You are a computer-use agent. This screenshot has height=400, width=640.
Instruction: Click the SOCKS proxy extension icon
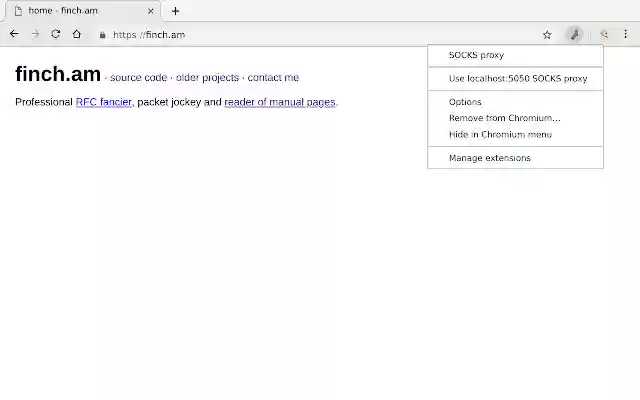coord(574,34)
